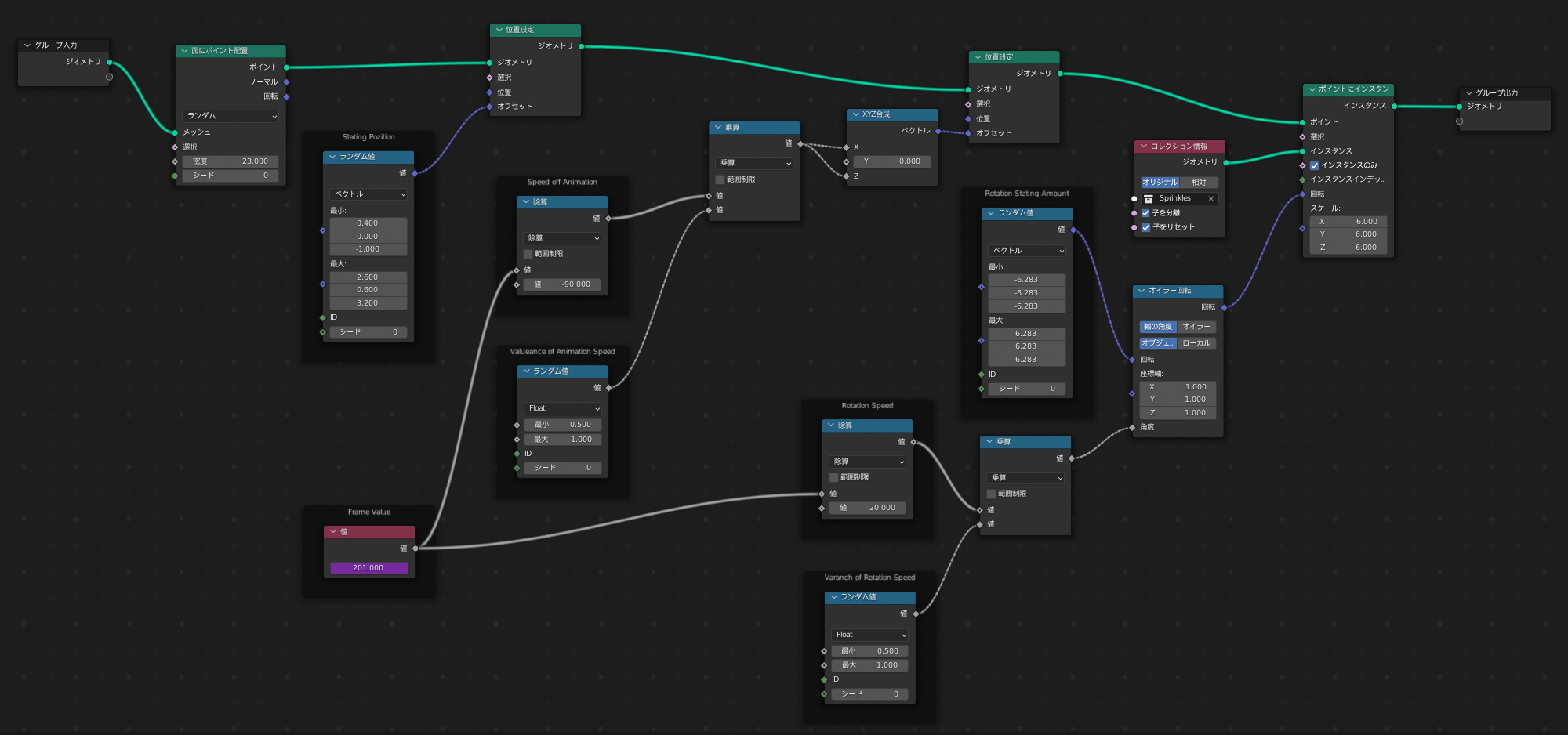Viewport: 1568px width, 735px height.
Task: Click the empty socket on グループ出力 node
Action: tap(1459, 121)
